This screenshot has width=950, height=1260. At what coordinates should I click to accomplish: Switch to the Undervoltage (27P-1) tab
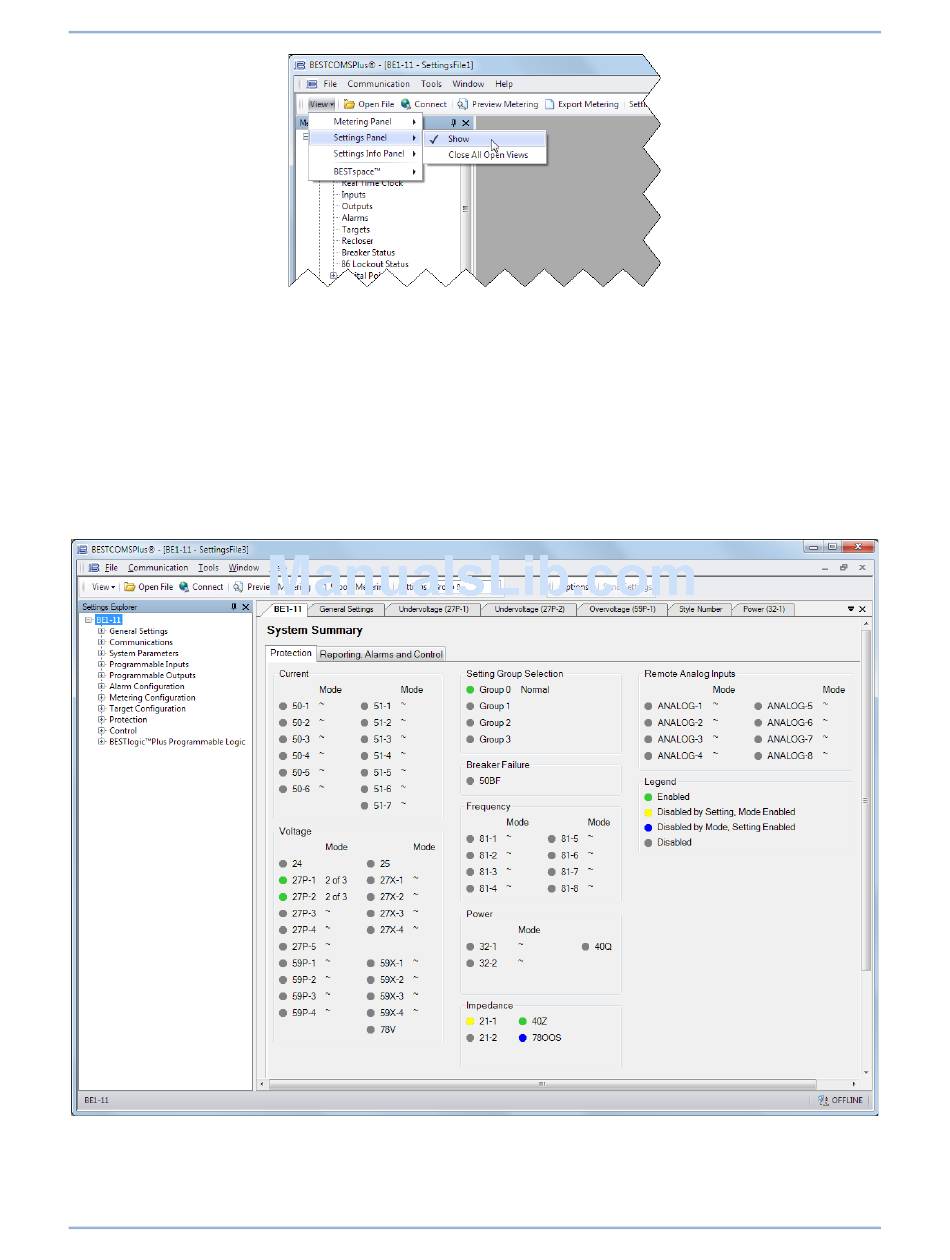click(x=433, y=609)
